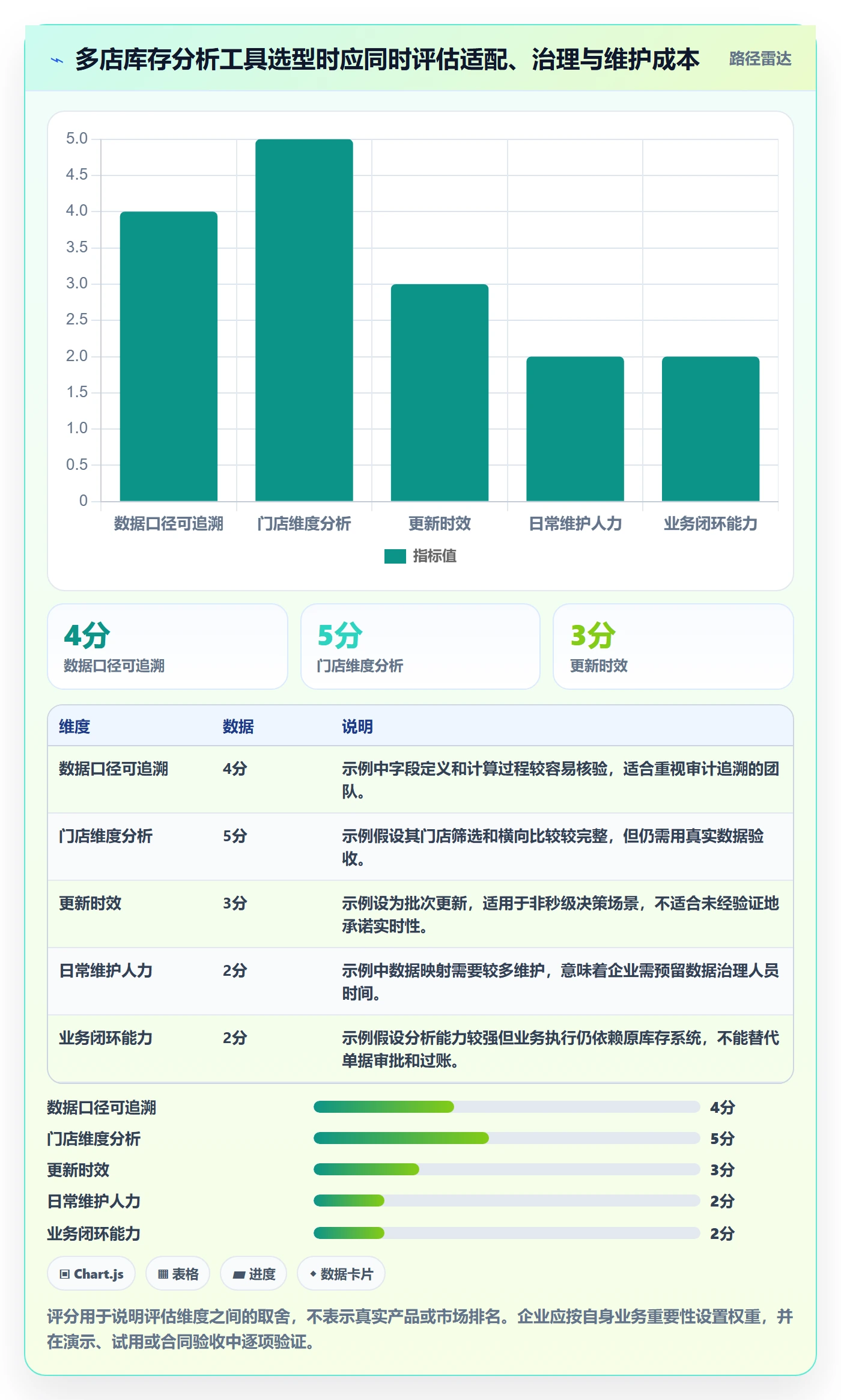The width and height of the screenshot is (841, 1400).
Task: Click the 5.0 y-axis tick label
Action: (x=77, y=139)
